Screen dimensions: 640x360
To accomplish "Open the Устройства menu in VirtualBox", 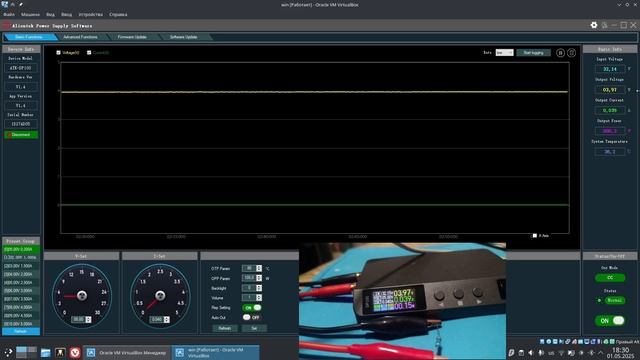I will click(91, 14).
